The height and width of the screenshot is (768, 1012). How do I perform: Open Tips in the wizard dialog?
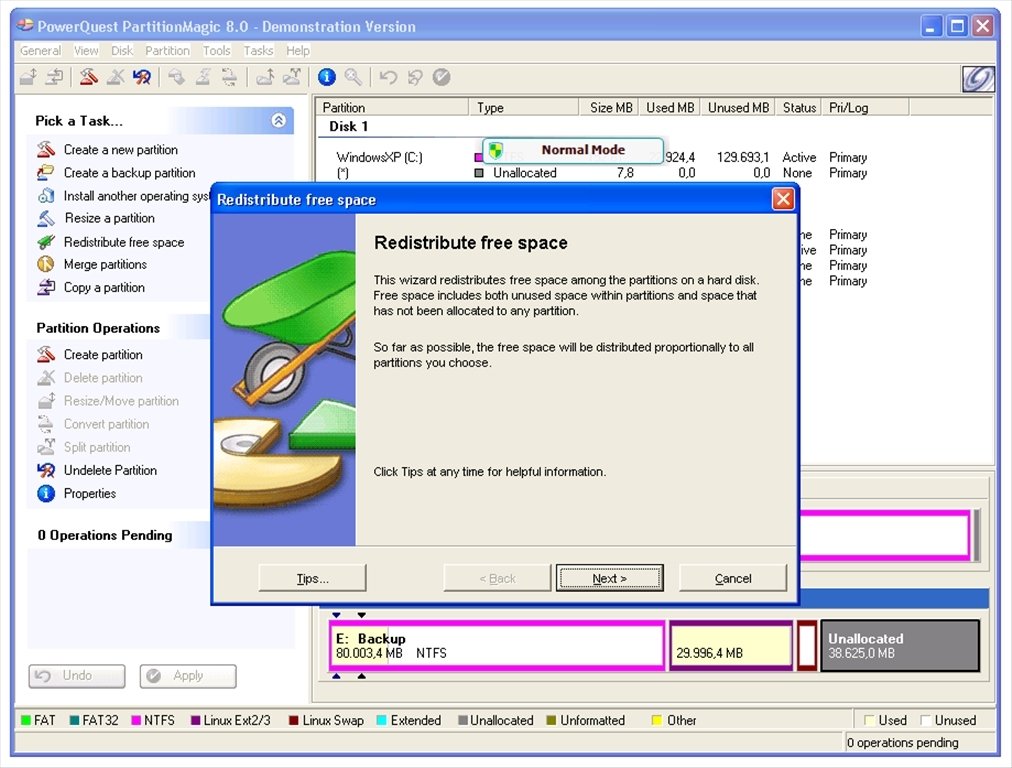312,578
